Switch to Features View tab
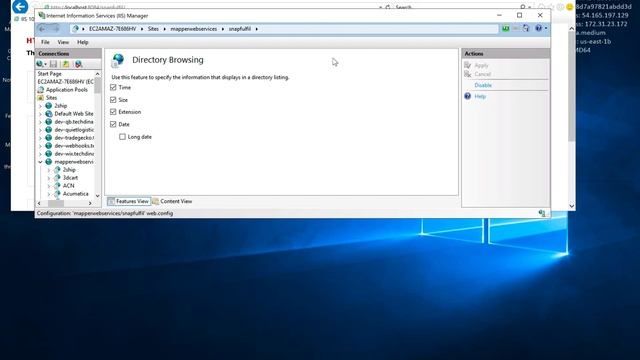This screenshot has height=360, width=640. (129, 201)
